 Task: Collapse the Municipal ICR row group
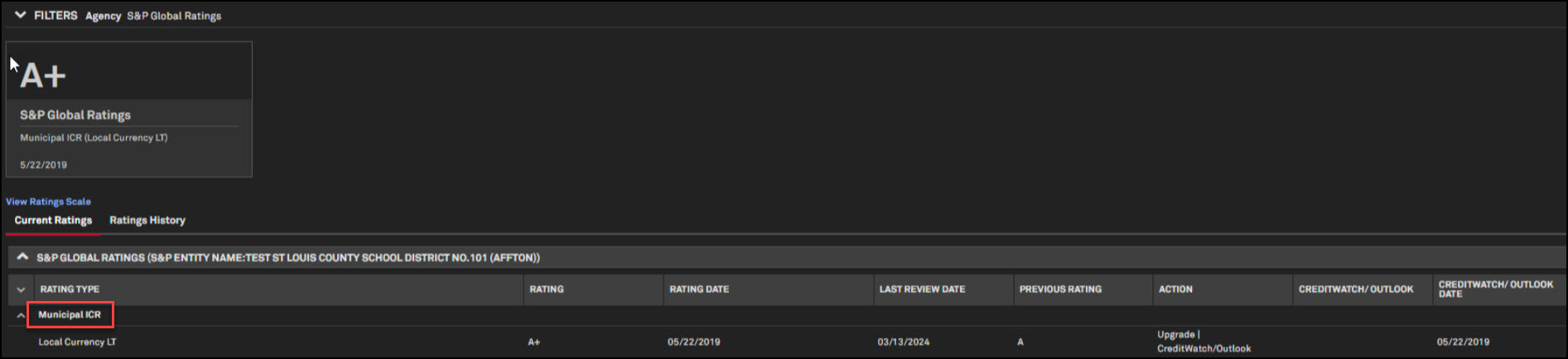click(x=21, y=316)
